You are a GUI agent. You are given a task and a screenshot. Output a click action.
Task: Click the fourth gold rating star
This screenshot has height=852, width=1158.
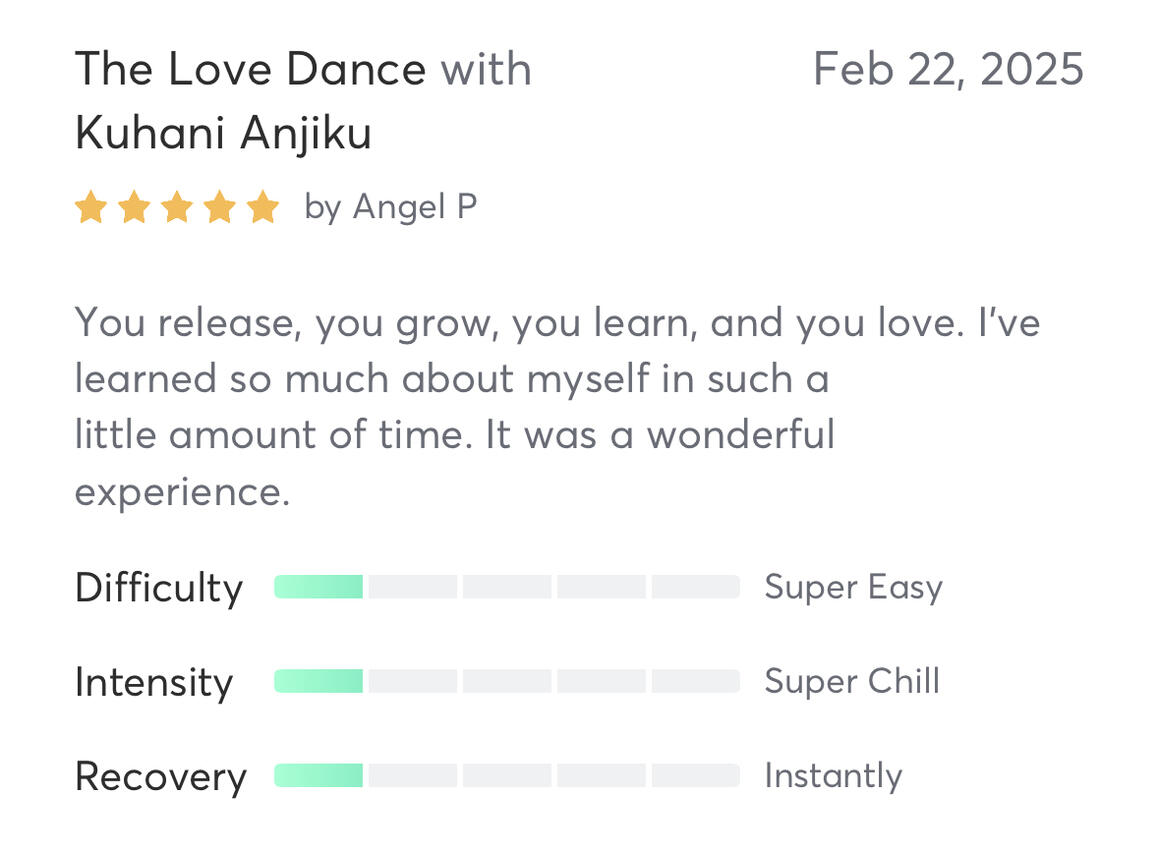[x=220, y=208]
